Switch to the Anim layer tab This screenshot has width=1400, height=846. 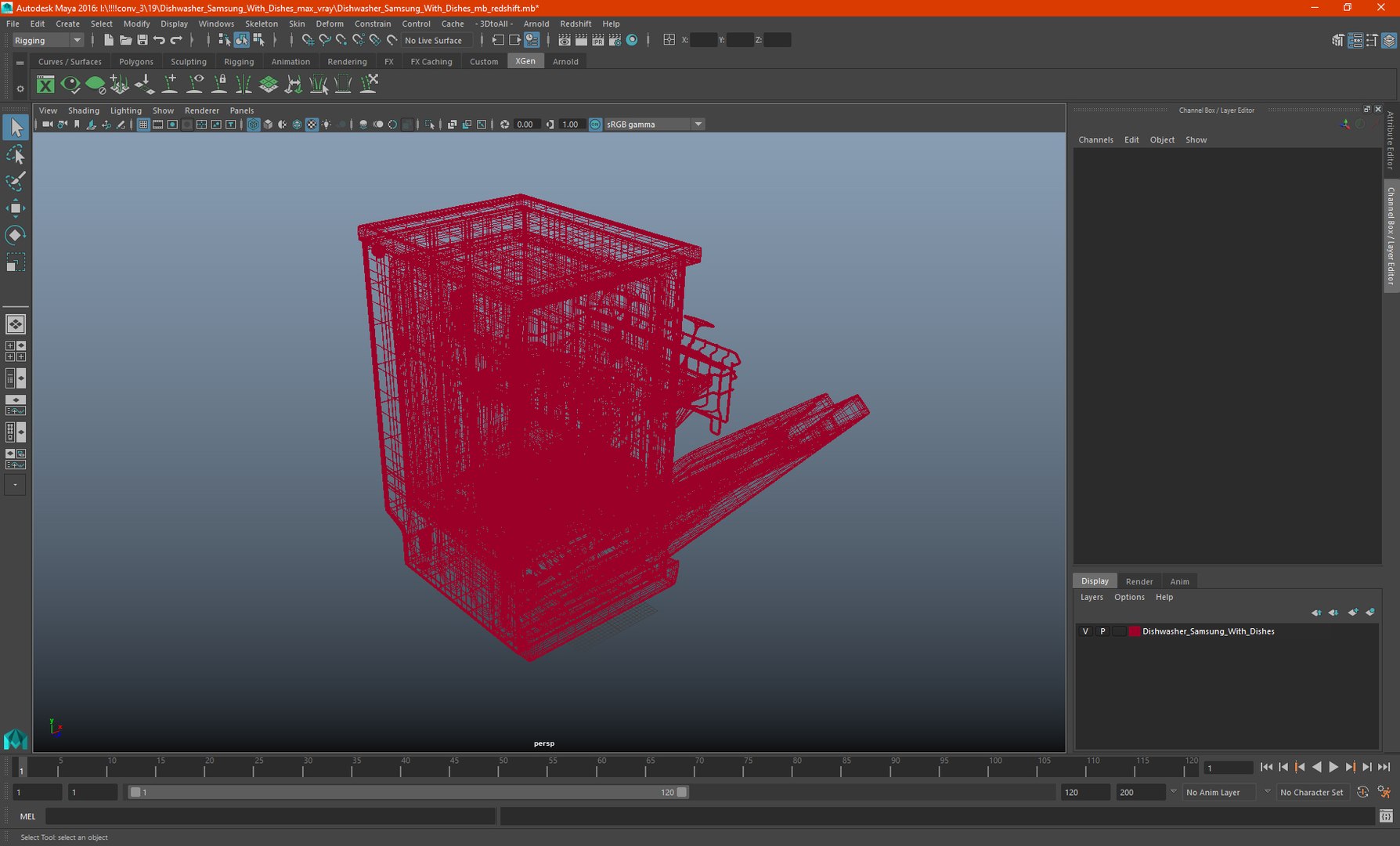(x=1179, y=581)
